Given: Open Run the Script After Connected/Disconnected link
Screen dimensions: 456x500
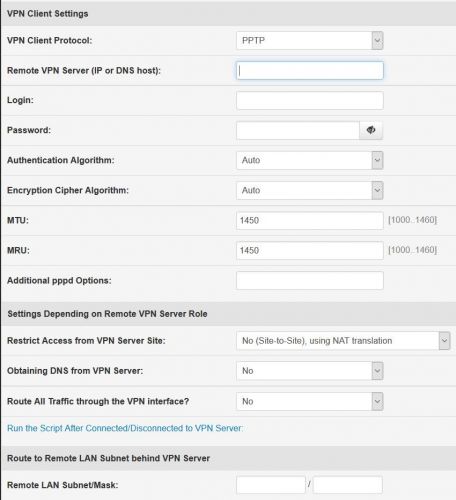Looking at the screenshot, I should click(x=125, y=428).
